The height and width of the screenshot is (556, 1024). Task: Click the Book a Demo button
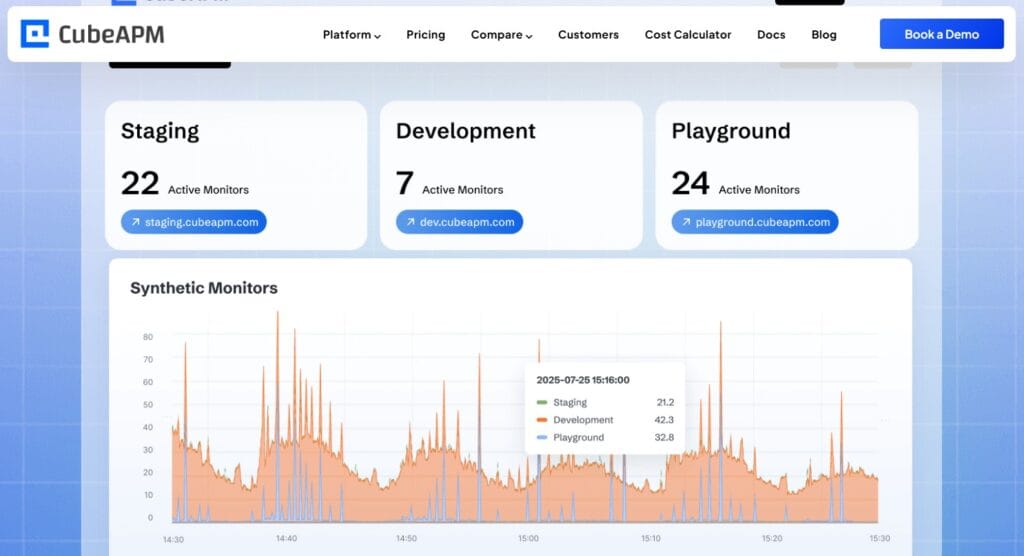pos(942,34)
